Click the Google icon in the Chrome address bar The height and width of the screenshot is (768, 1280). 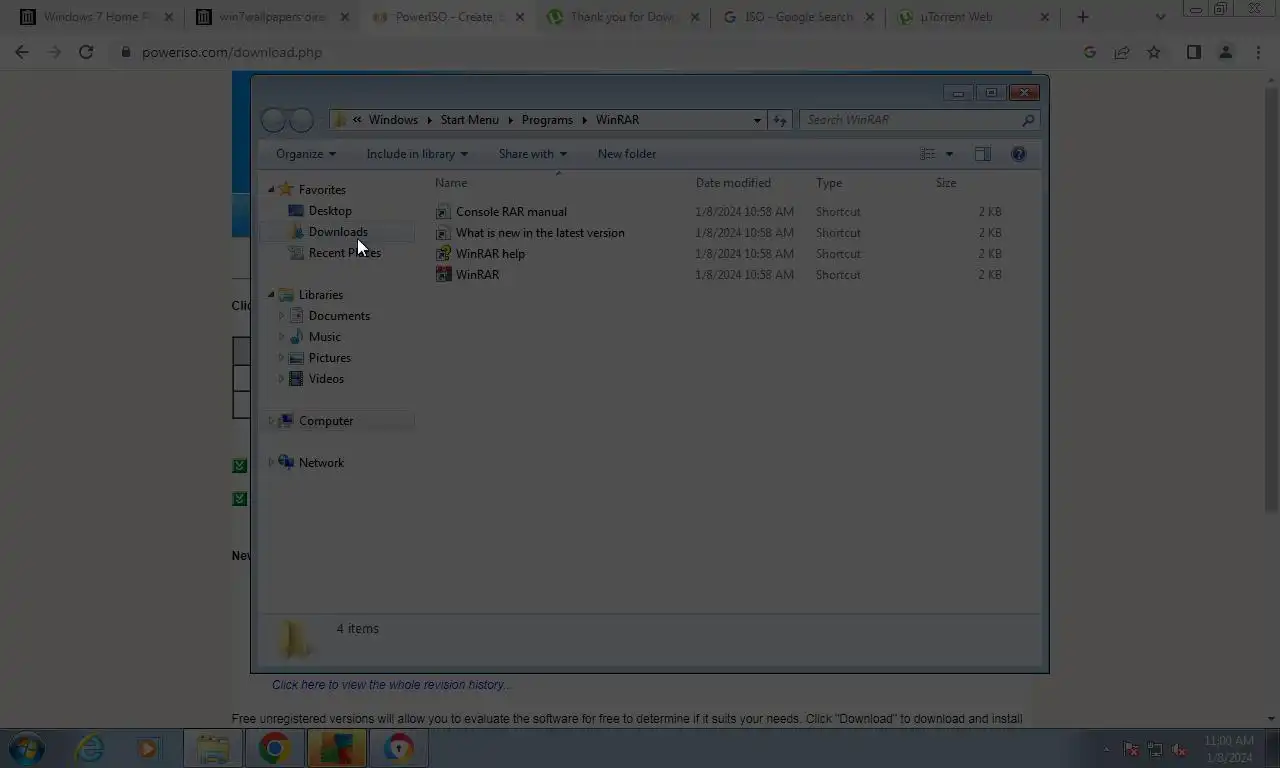point(1090,52)
